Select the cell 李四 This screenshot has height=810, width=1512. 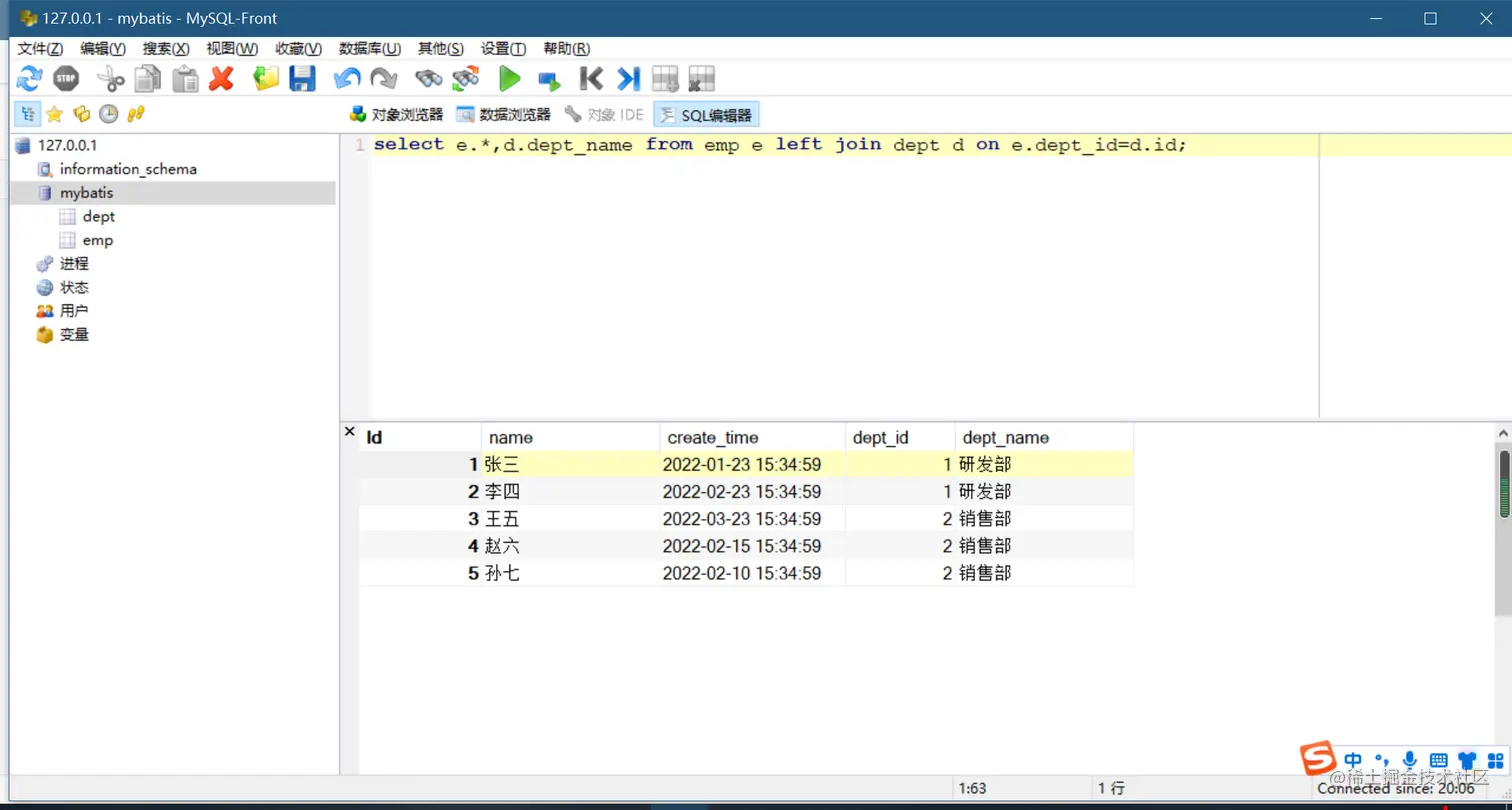(x=571, y=492)
